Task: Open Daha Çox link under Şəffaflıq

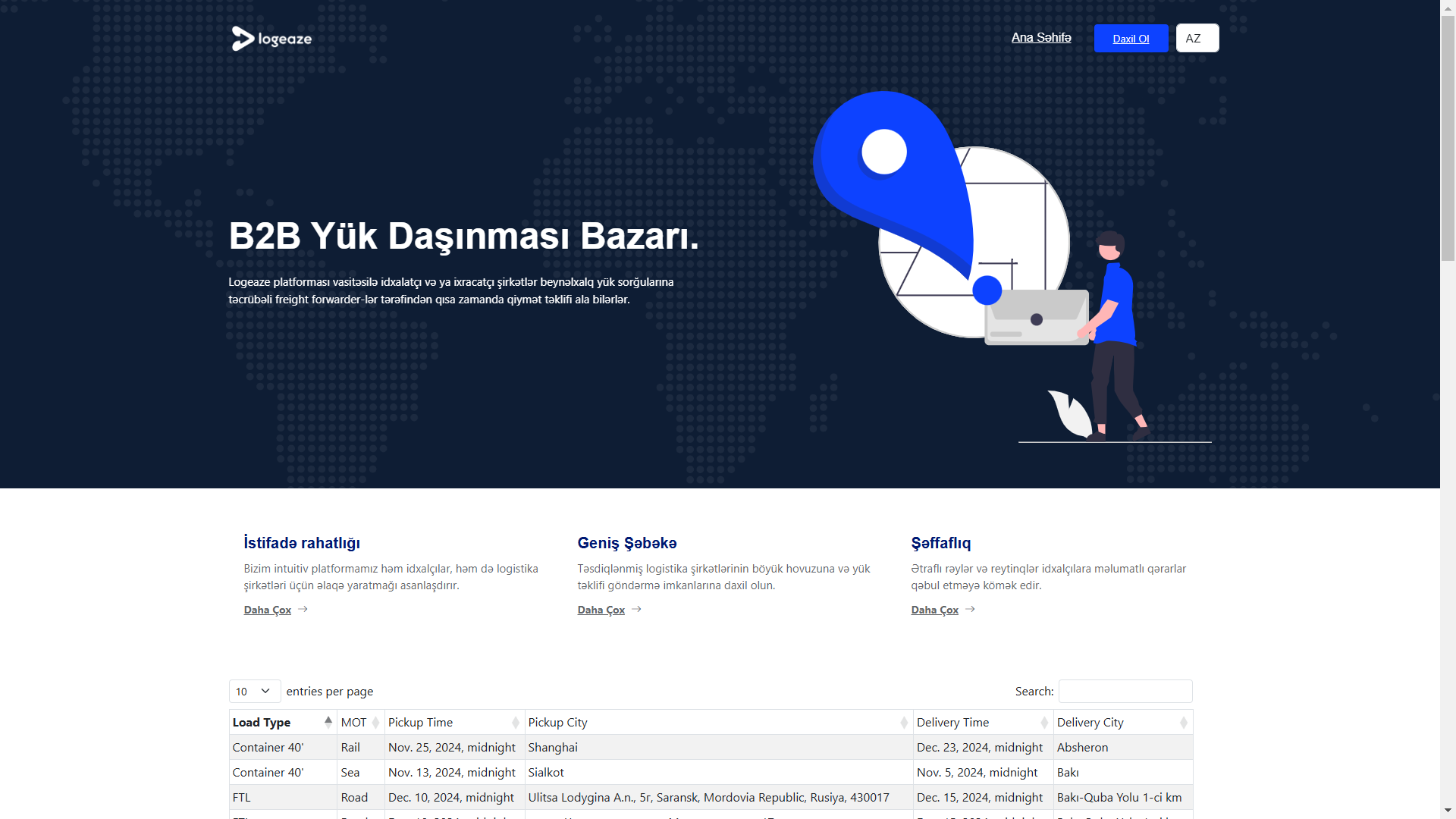Action: pyautogui.click(x=934, y=610)
